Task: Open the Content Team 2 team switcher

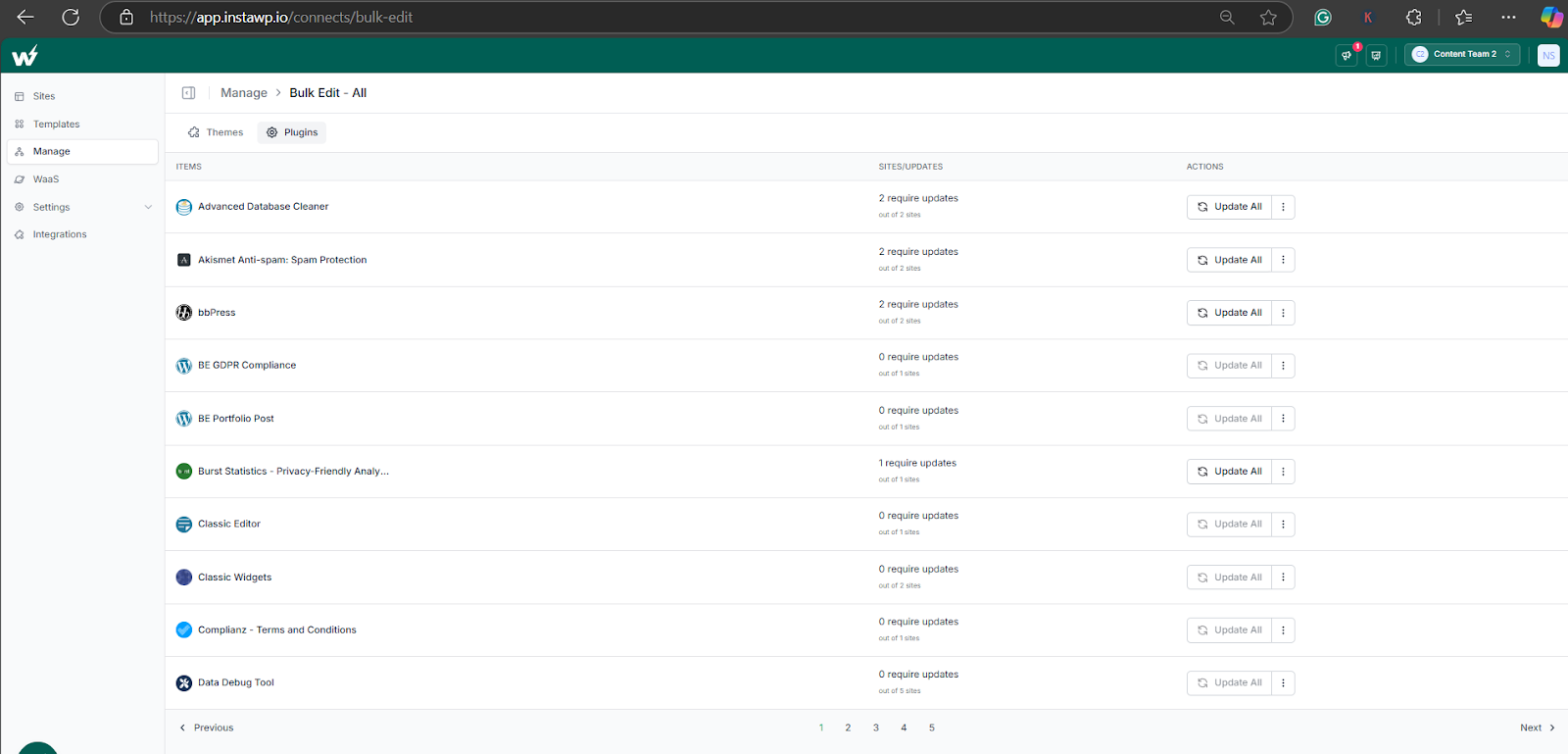Action: (1461, 54)
